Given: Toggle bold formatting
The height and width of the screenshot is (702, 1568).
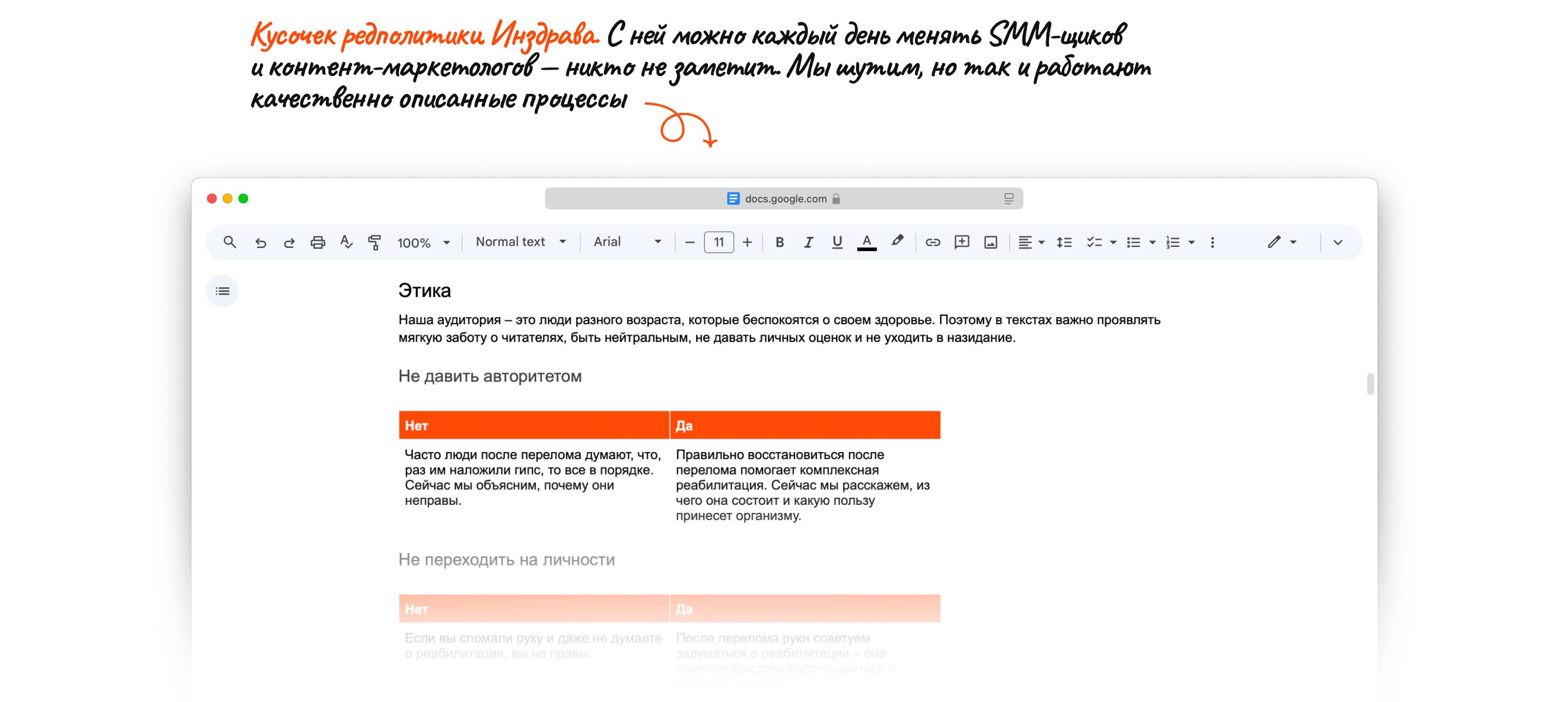Looking at the screenshot, I should [779, 242].
